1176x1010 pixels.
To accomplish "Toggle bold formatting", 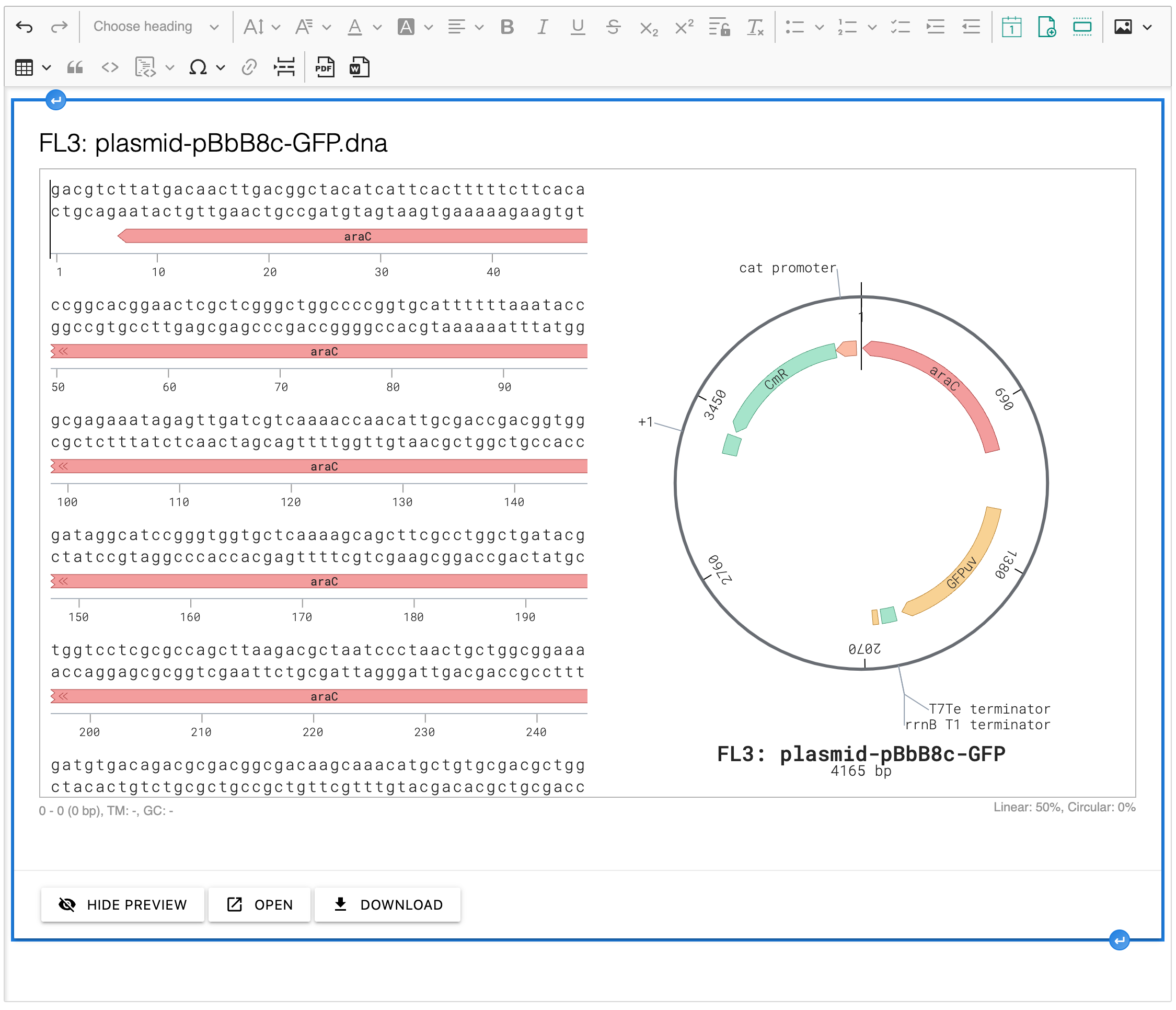I will pos(508,27).
